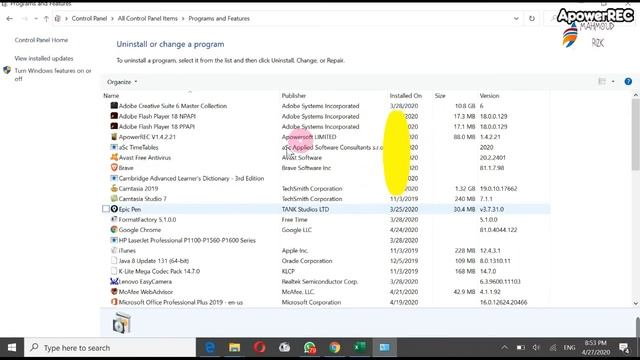Click the Avast Free Antivirus icon
This screenshot has height=360, width=640.
click(x=114, y=157)
